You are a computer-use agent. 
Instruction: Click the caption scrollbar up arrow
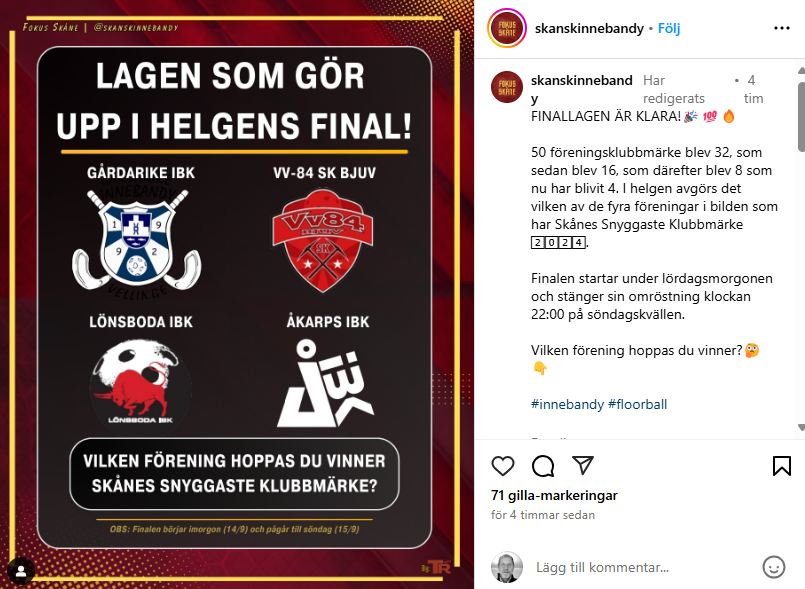pos(801,70)
